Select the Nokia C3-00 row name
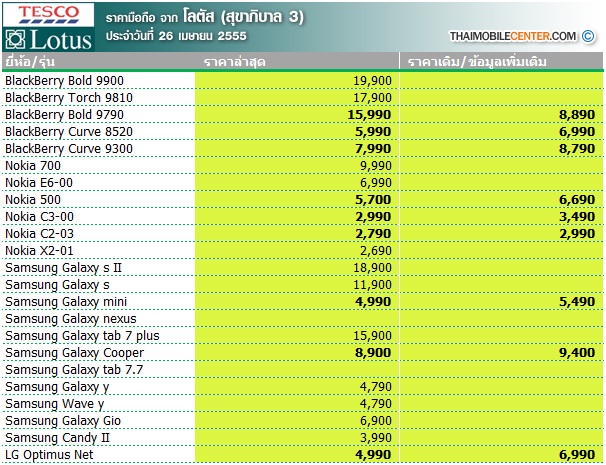 [x=39, y=217]
